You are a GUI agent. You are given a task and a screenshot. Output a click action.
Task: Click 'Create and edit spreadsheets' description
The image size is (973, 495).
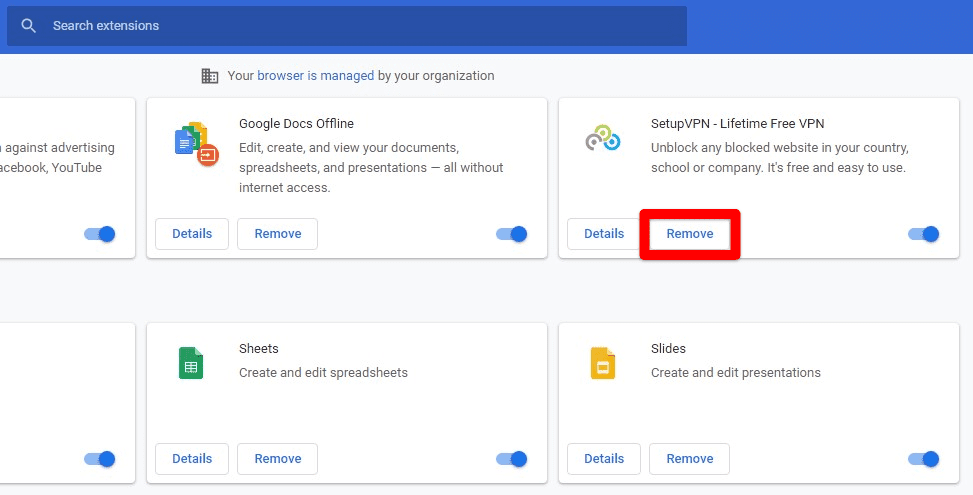[x=323, y=373]
